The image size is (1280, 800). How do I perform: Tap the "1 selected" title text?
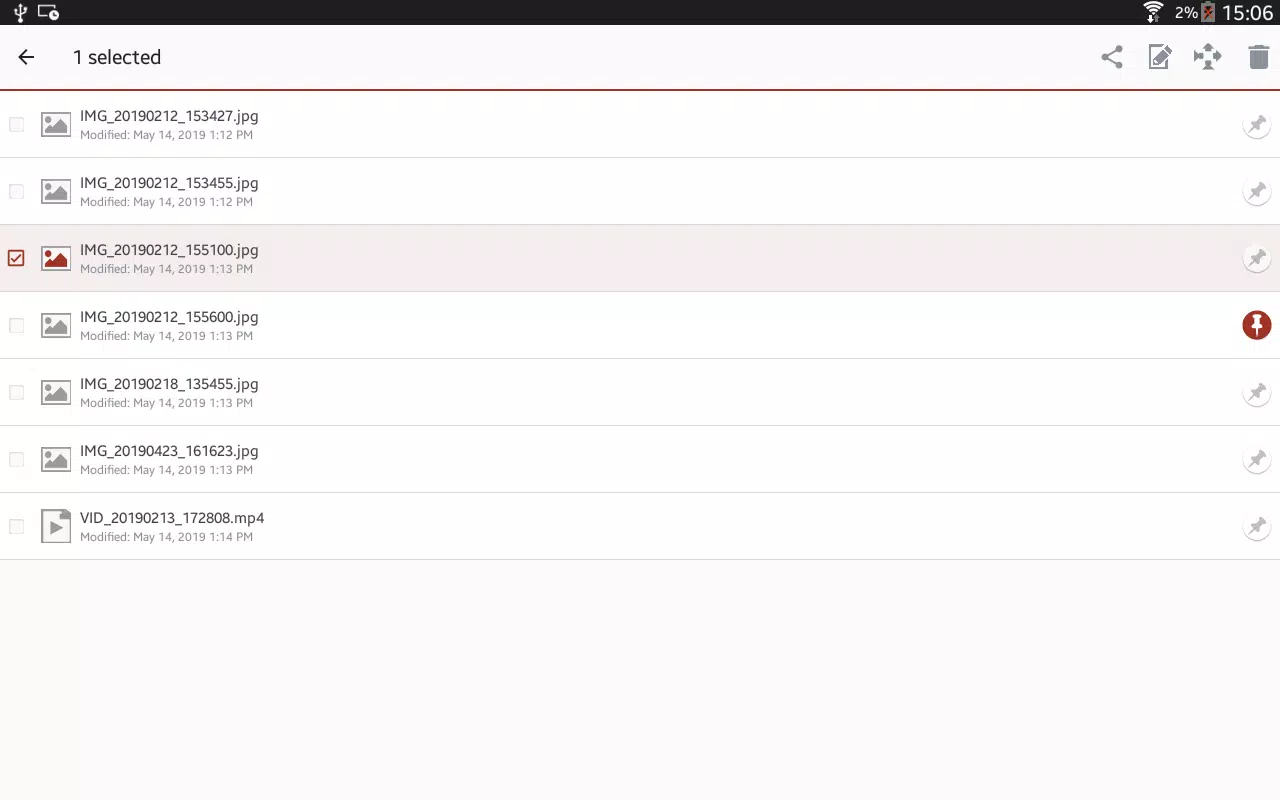(x=117, y=57)
